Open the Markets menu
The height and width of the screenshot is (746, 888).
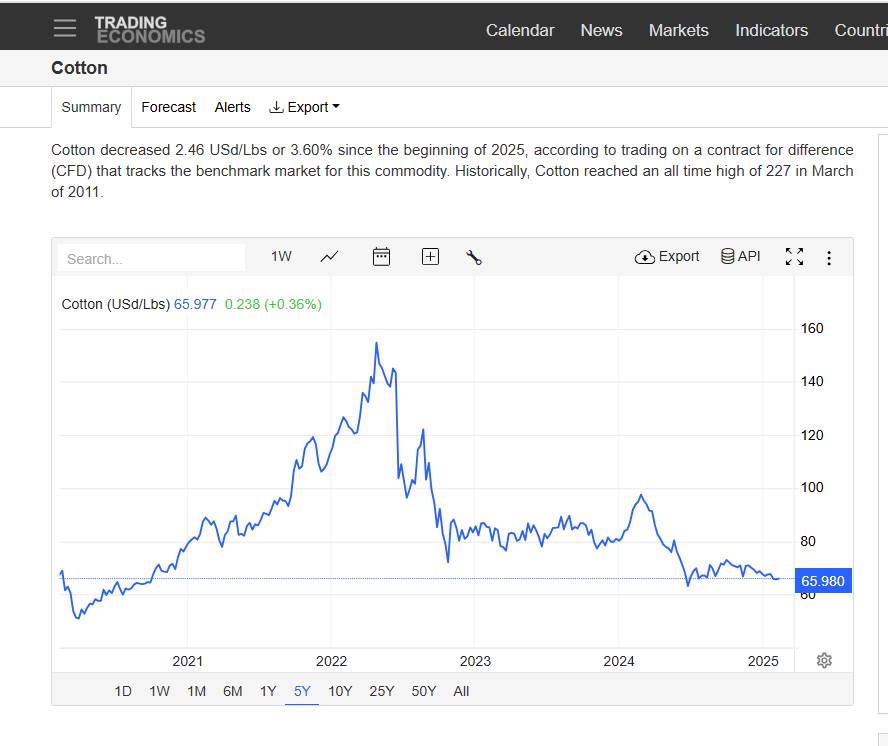678,30
